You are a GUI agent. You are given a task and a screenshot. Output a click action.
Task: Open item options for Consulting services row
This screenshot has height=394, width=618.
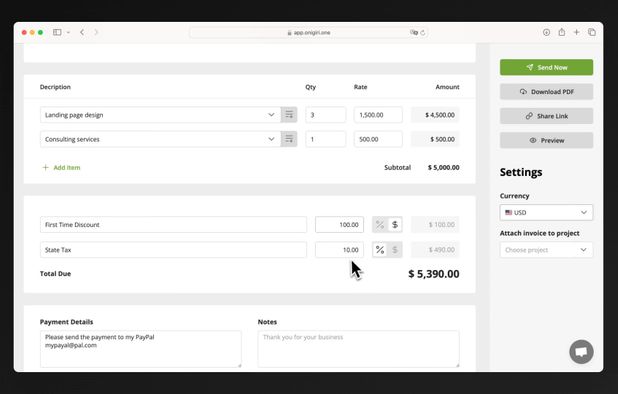click(x=289, y=139)
